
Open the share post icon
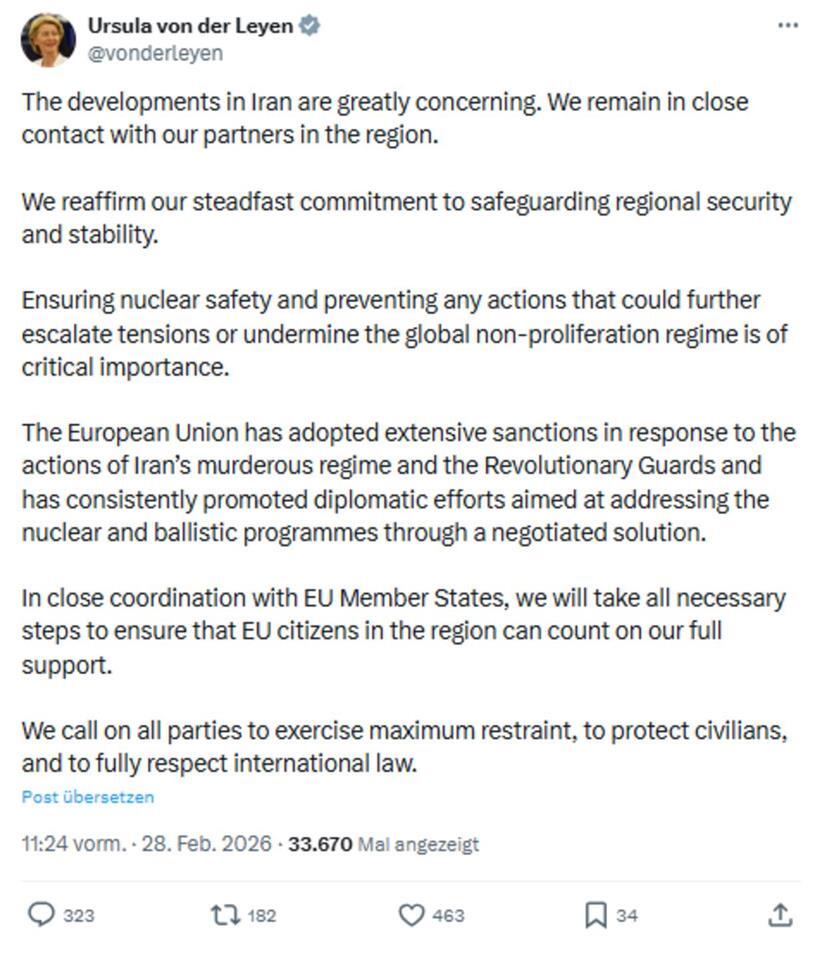coord(781,914)
